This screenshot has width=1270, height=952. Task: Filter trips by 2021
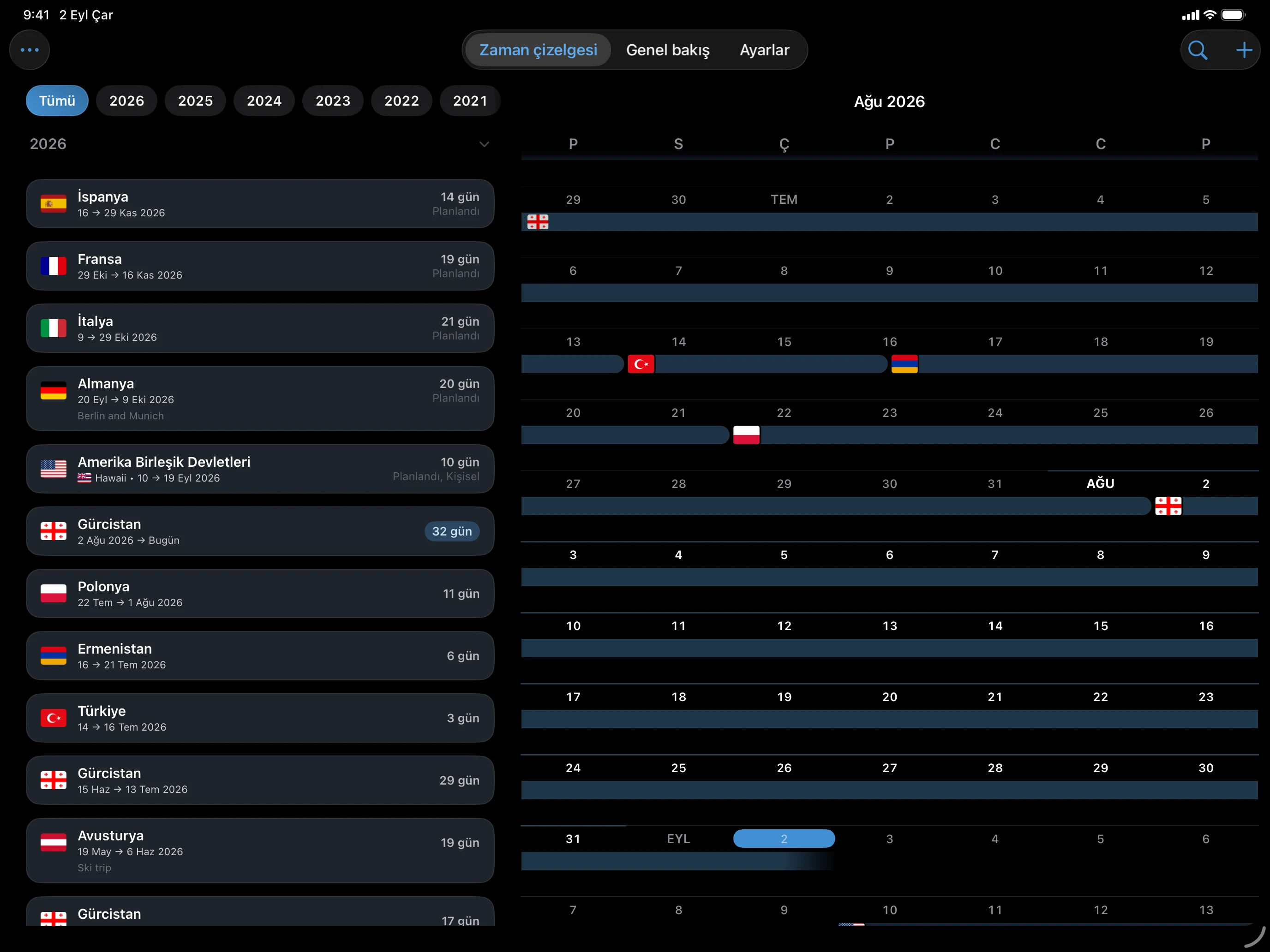pos(470,101)
